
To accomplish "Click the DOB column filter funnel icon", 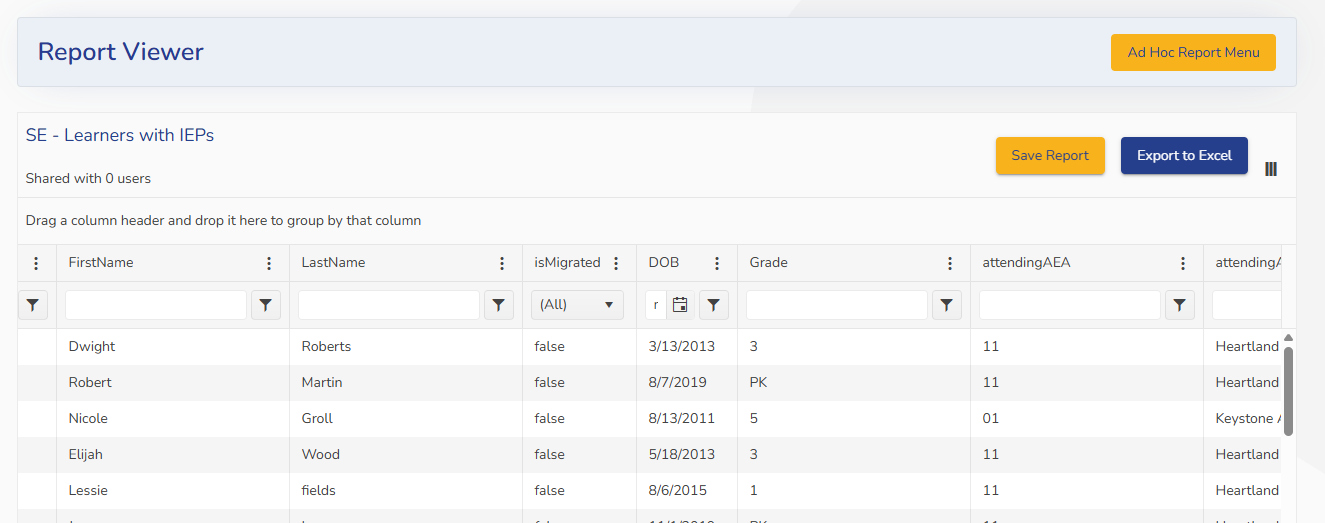I will [713, 305].
